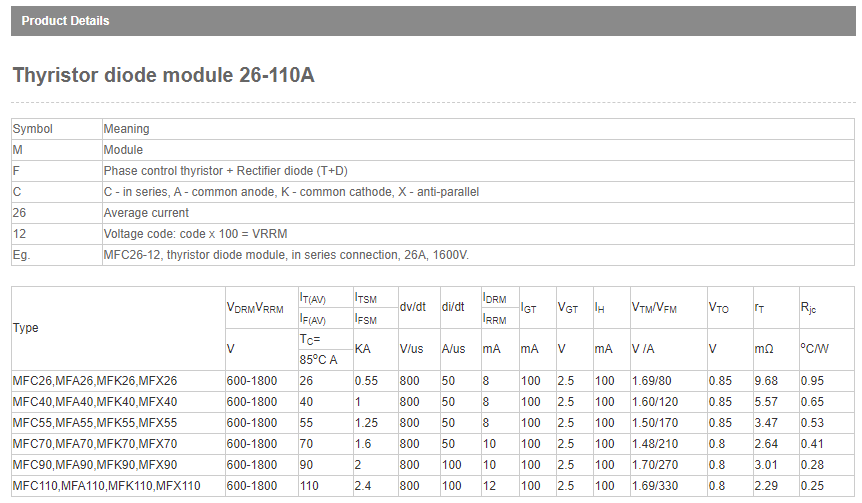Select the Thyristor diode module 26-110A heading

163,76
